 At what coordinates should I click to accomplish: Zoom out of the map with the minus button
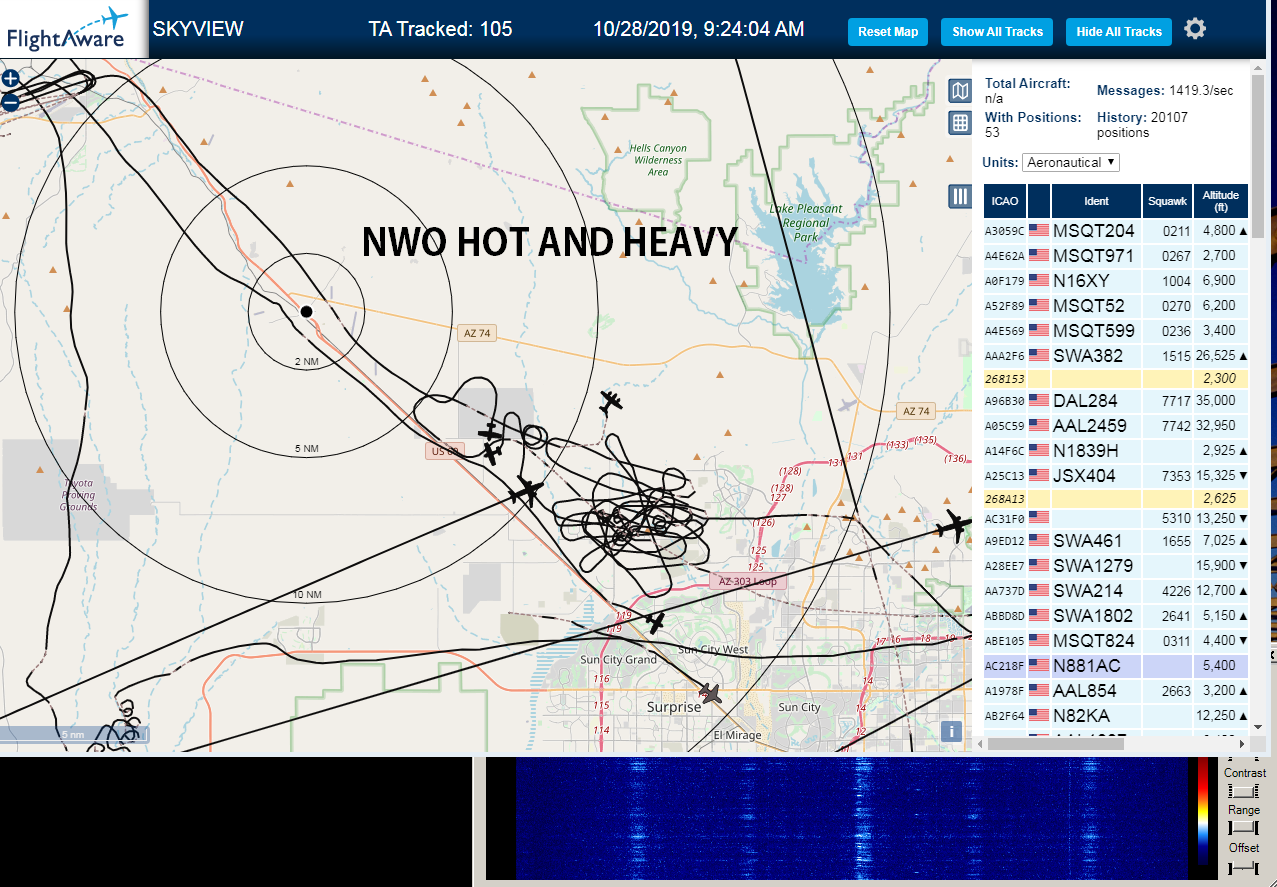[10, 101]
